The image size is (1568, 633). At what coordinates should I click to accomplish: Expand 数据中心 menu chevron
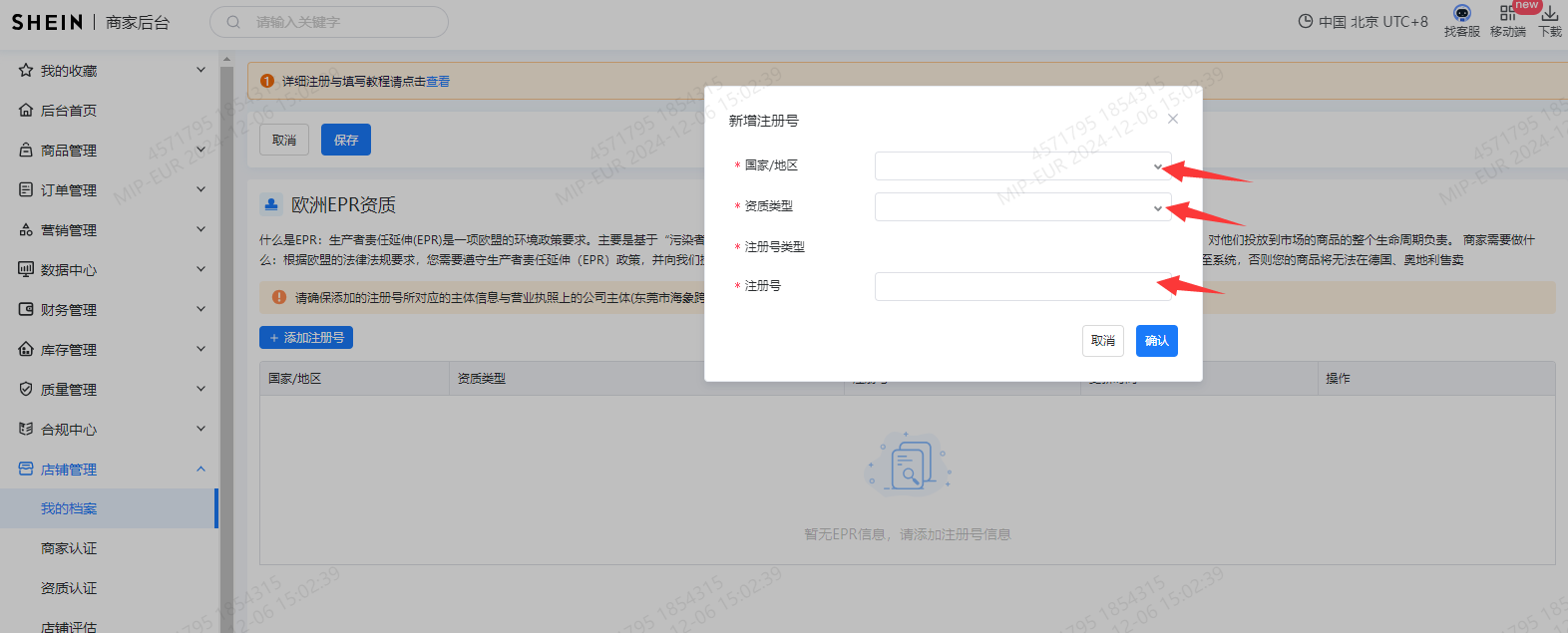click(x=200, y=269)
